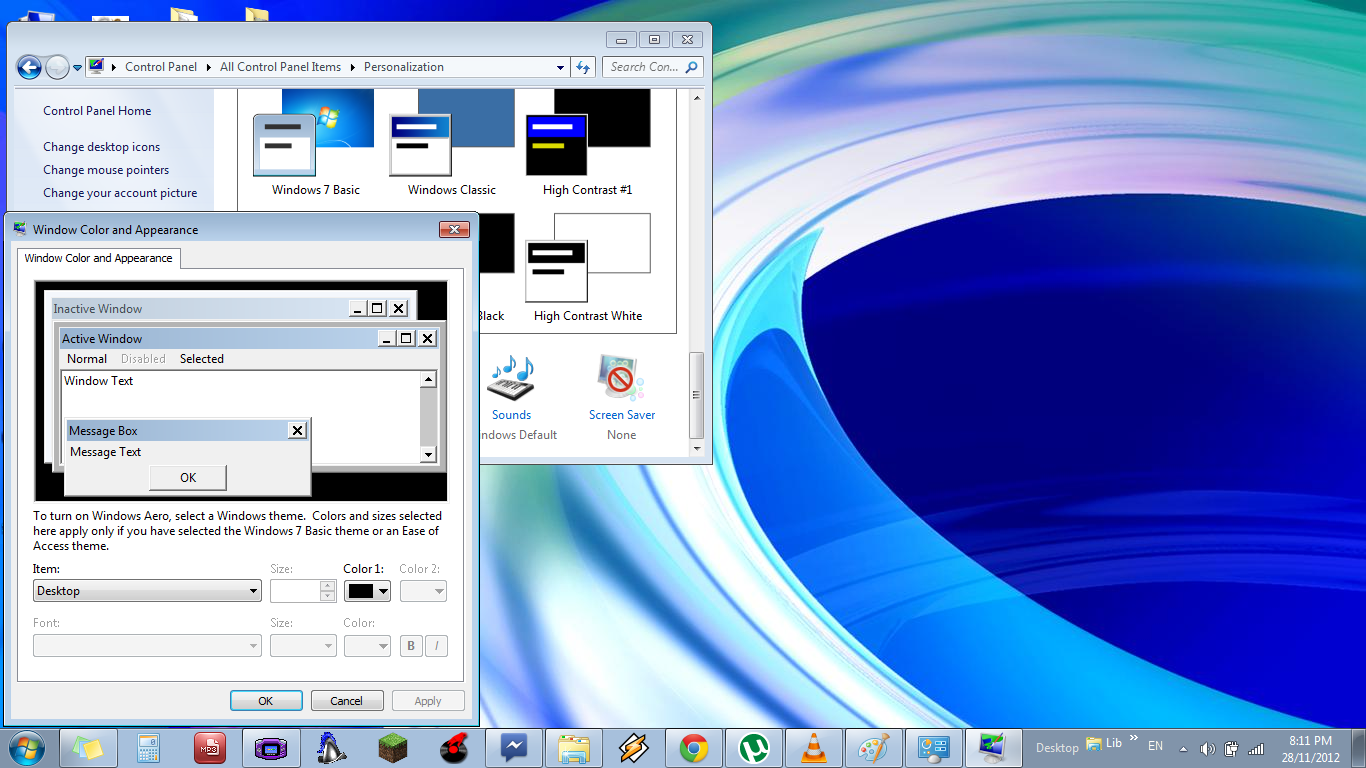This screenshot has height=768, width=1366.
Task: Expand the address bar history dropdown
Action: [560, 67]
